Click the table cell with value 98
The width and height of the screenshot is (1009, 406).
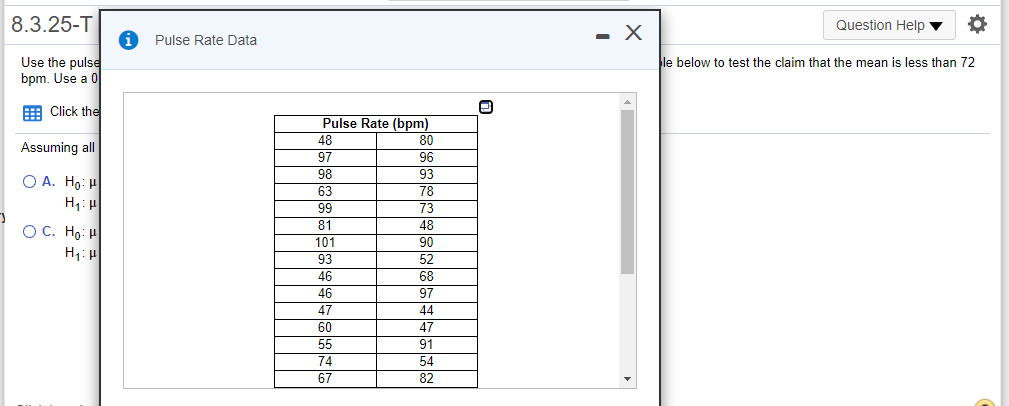coord(326,174)
